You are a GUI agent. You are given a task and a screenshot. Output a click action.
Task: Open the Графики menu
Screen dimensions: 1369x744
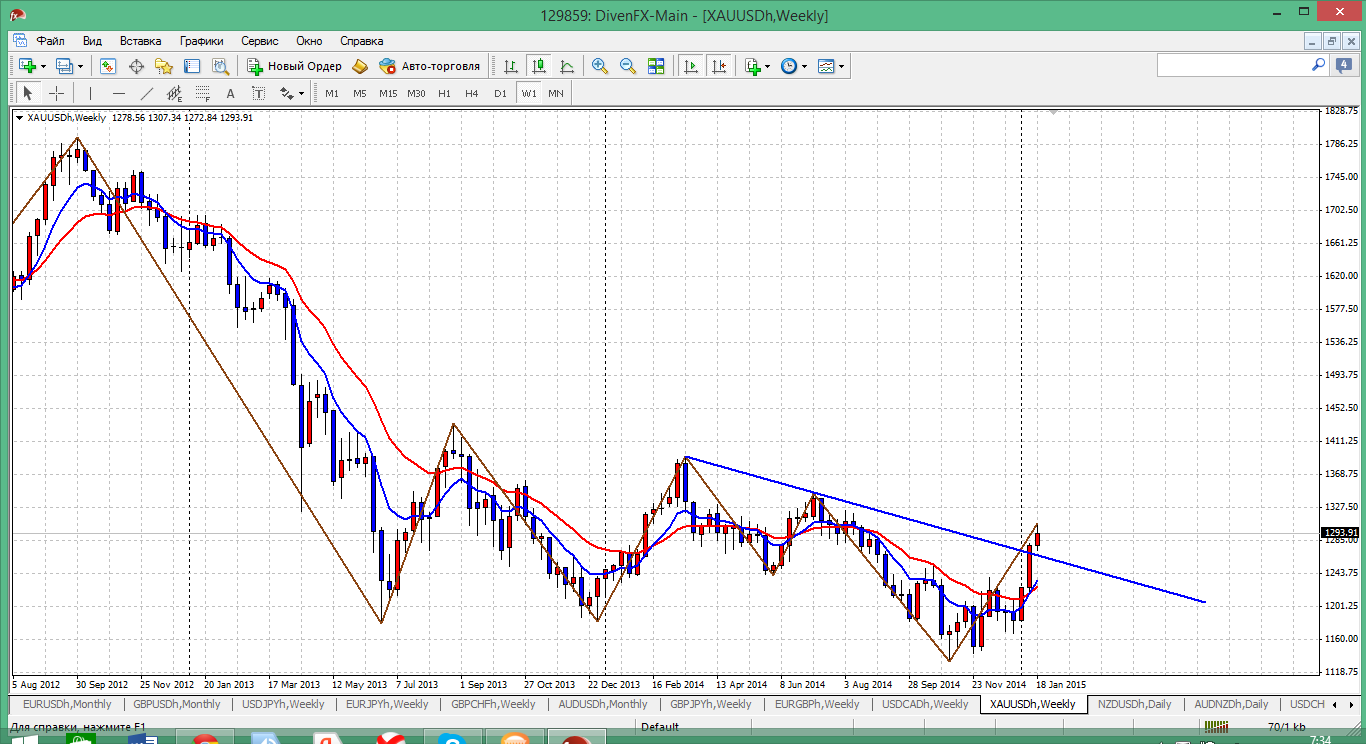click(x=201, y=41)
